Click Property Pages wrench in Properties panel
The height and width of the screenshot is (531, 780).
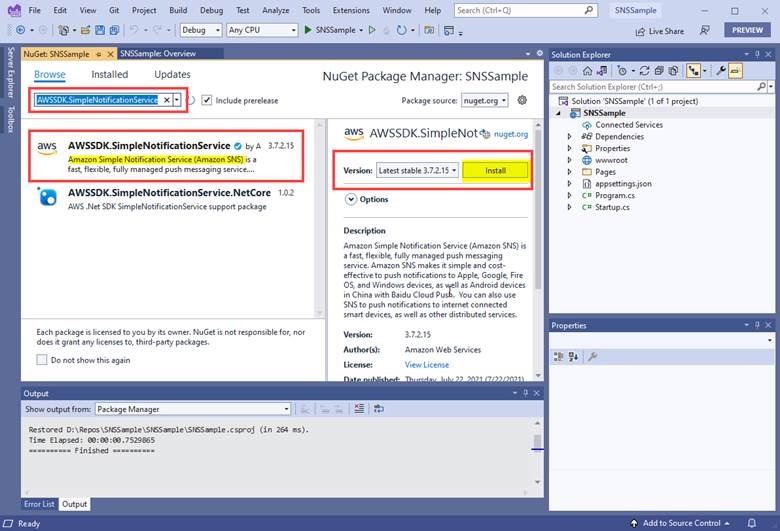click(592, 356)
